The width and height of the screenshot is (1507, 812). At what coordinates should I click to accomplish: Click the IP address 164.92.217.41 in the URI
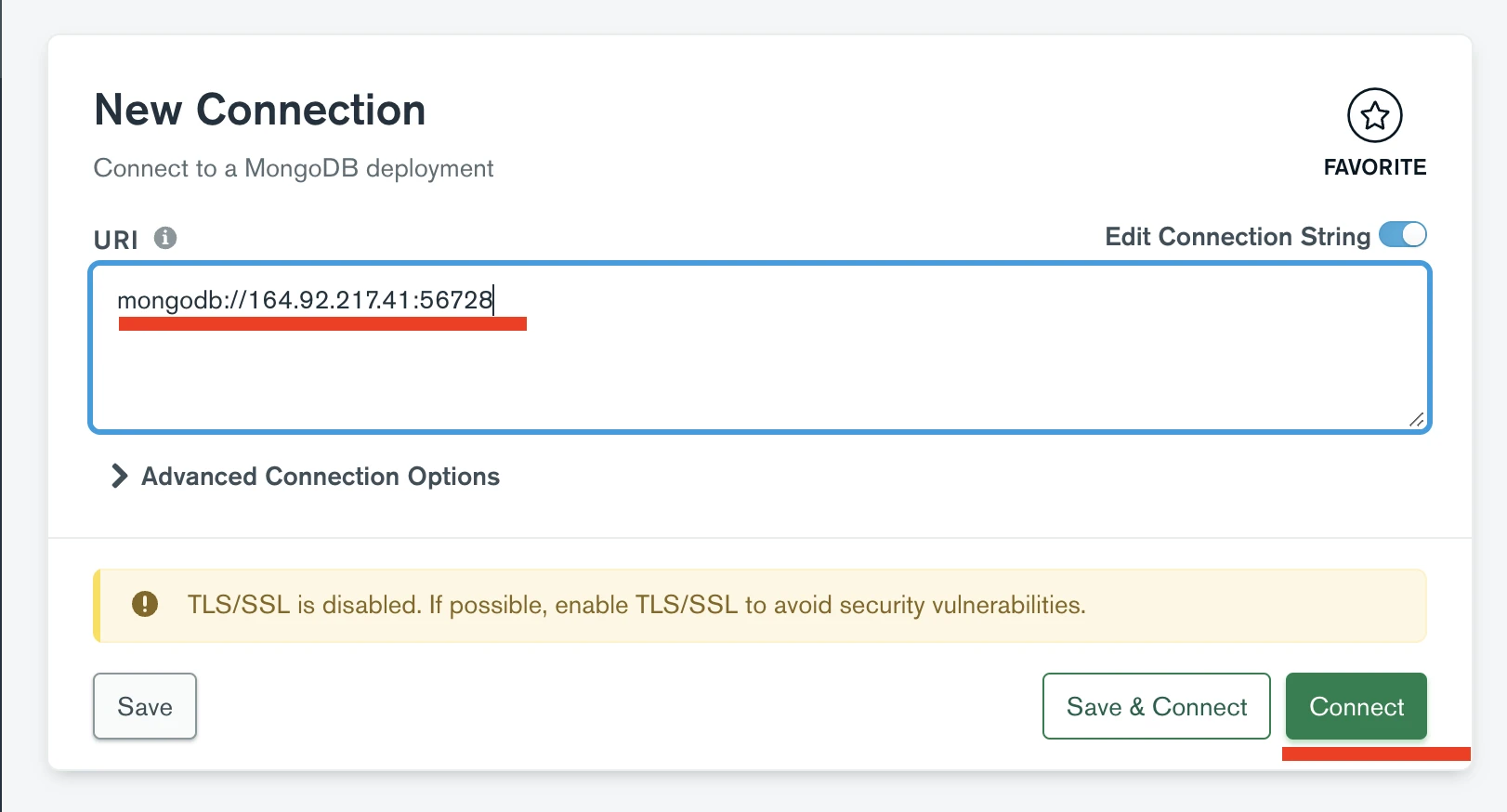329,300
